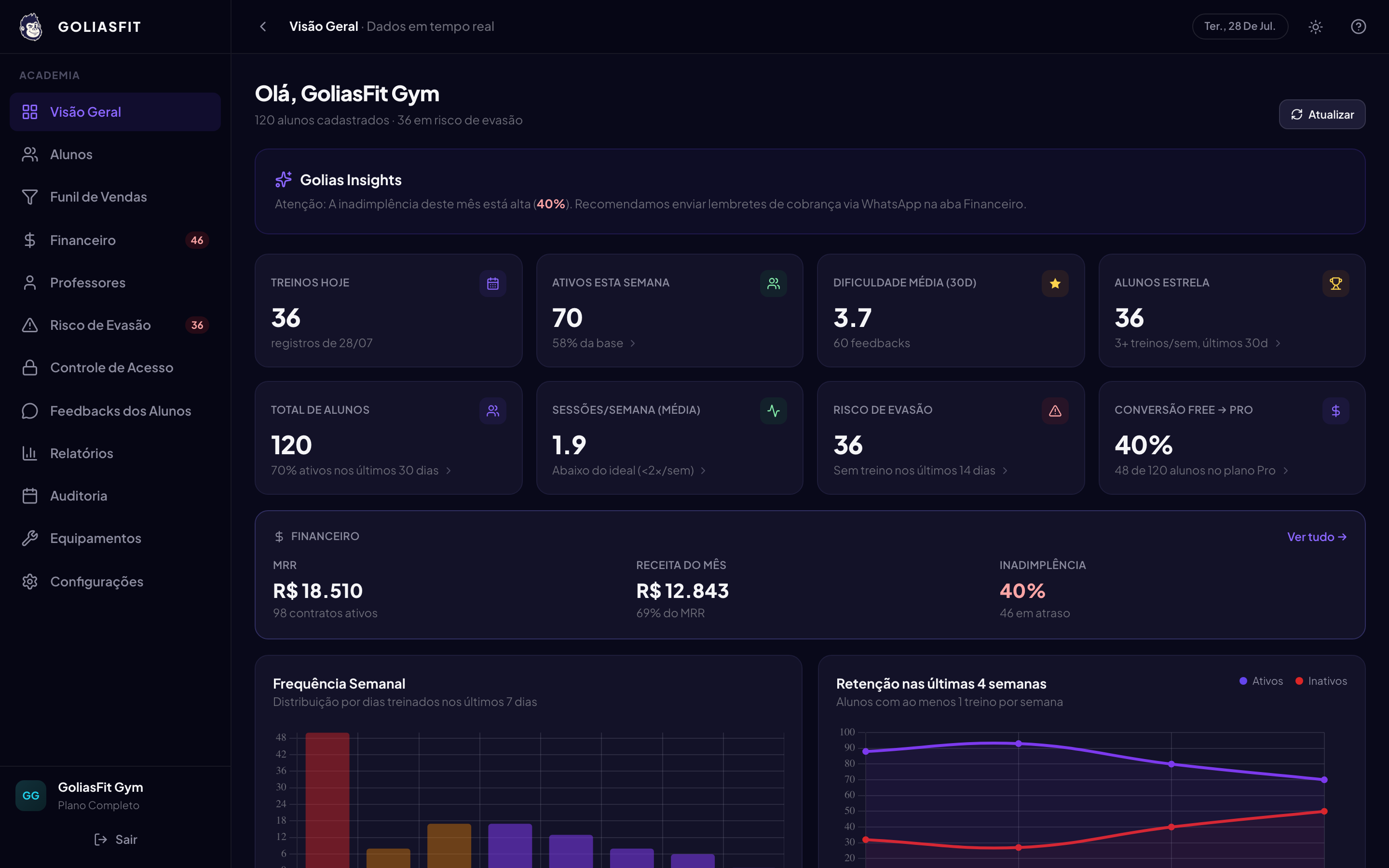The image size is (1389, 868).
Task: Click the Atualizar refresh button
Action: pyautogui.click(x=1322, y=114)
